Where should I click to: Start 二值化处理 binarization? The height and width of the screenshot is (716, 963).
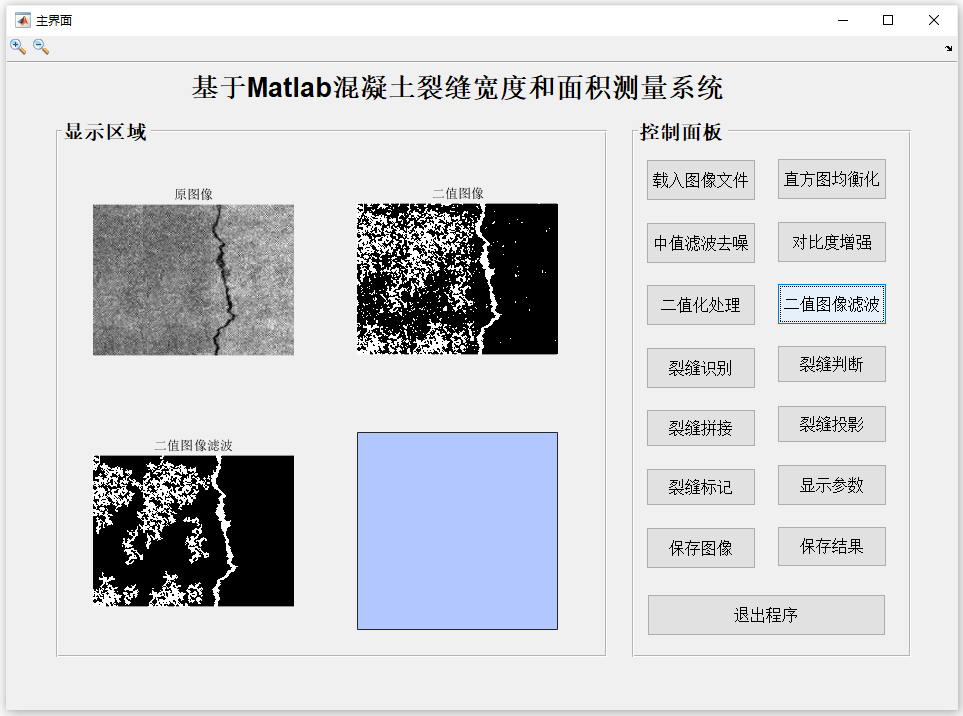click(x=701, y=305)
